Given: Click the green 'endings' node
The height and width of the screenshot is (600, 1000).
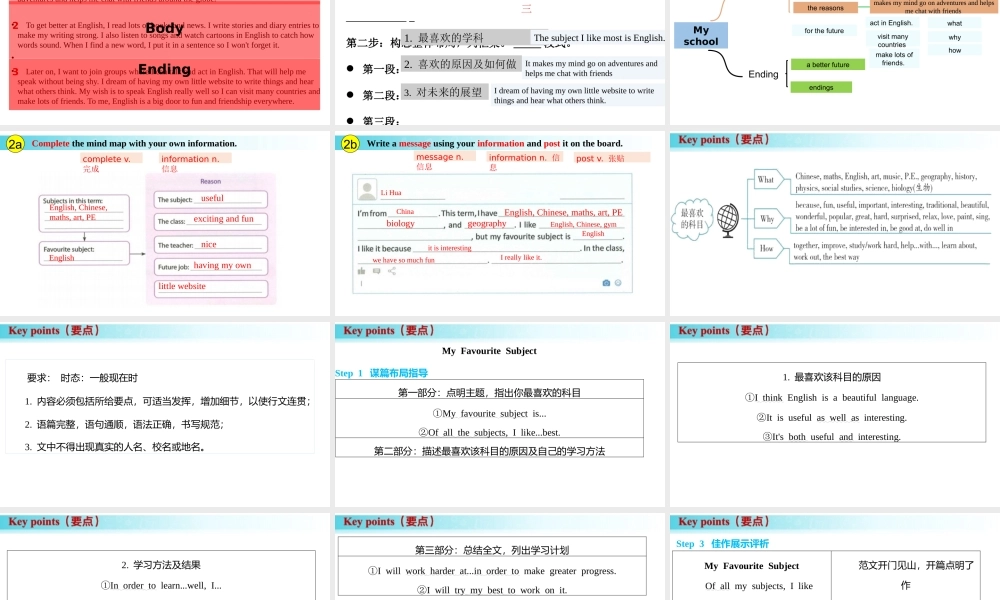Looking at the screenshot, I should (821, 87).
